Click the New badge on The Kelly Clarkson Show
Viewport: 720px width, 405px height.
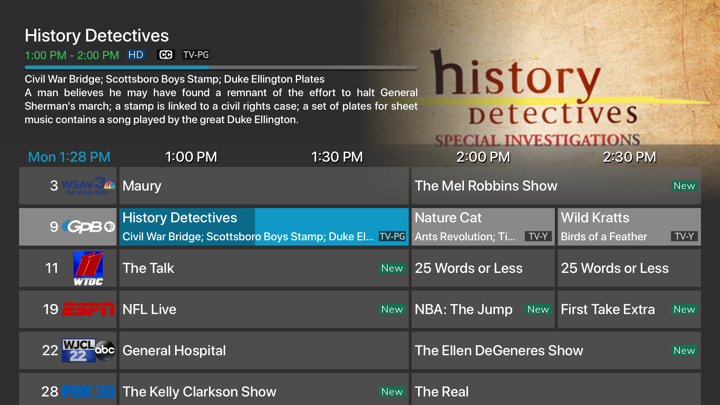[392, 392]
